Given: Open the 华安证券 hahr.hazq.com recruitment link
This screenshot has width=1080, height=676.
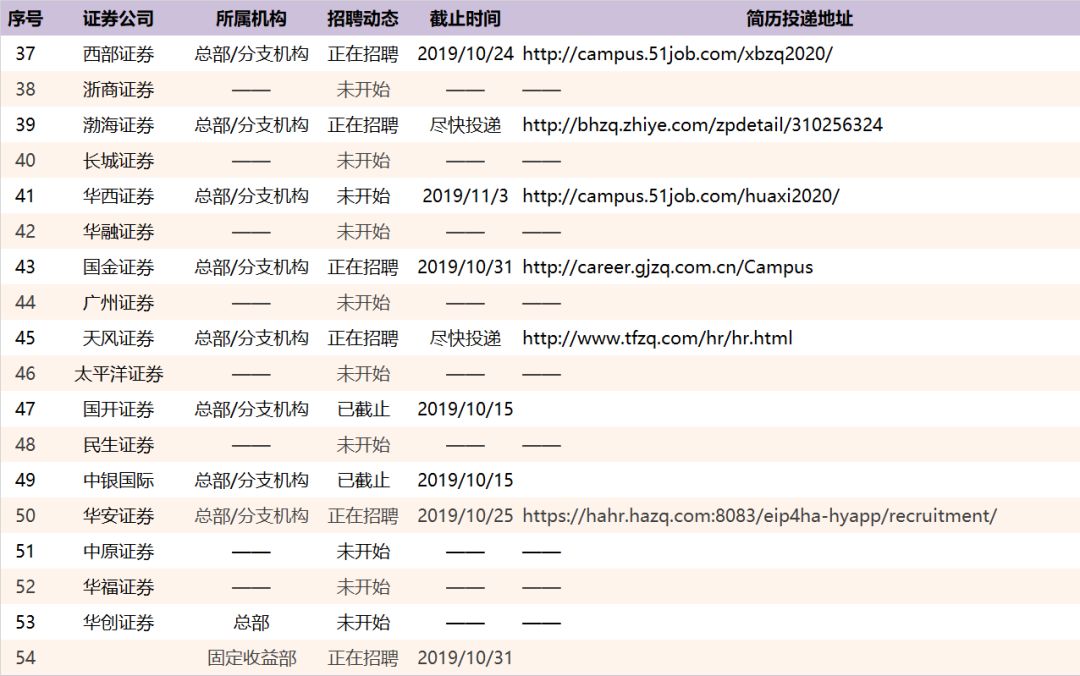Looking at the screenshot, I should (x=759, y=515).
